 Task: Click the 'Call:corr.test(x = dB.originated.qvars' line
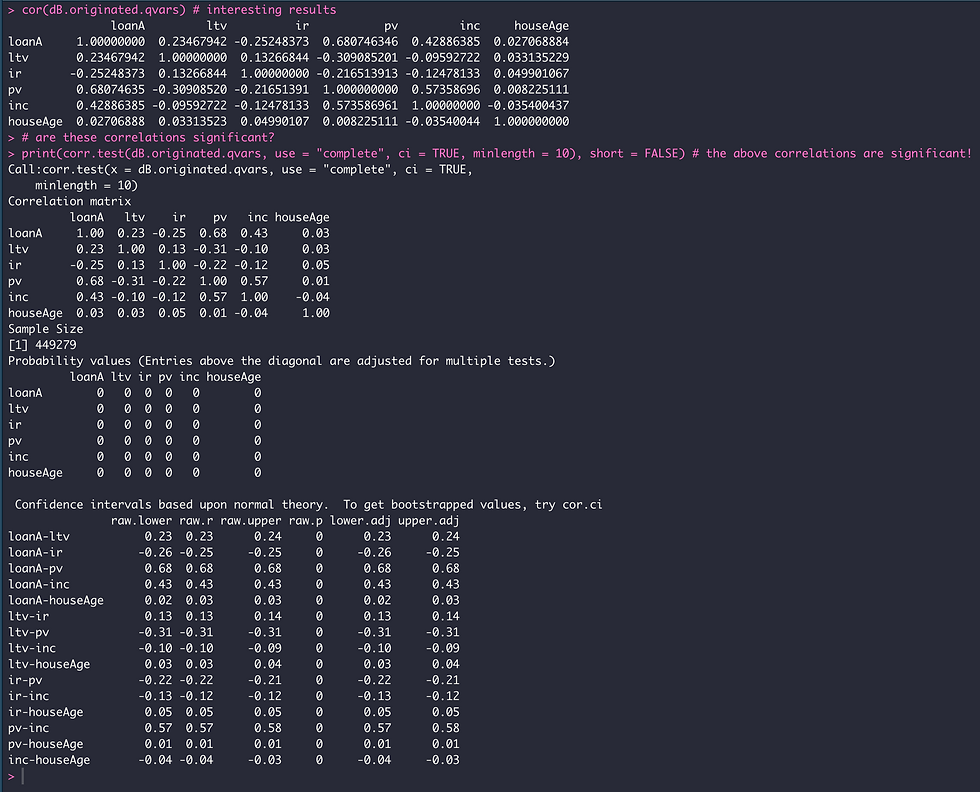pyautogui.click(x=240, y=169)
